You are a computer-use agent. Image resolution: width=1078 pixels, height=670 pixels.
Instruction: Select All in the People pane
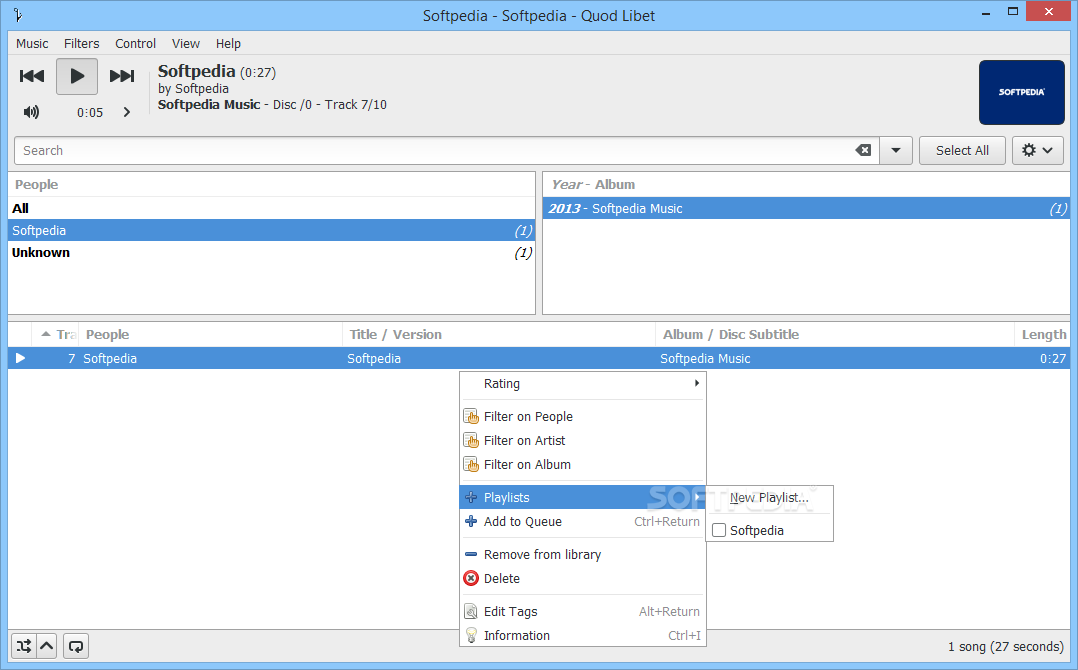(x=272, y=208)
